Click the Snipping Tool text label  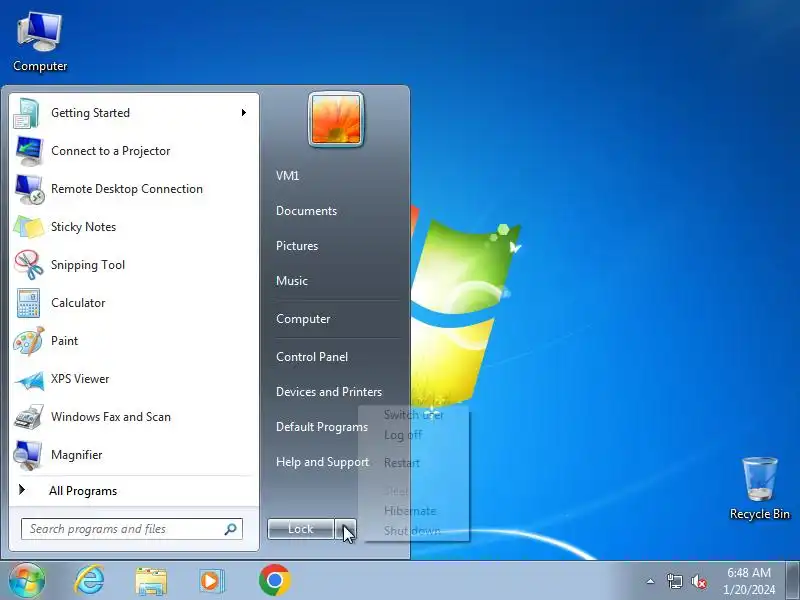tap(88, 265)
